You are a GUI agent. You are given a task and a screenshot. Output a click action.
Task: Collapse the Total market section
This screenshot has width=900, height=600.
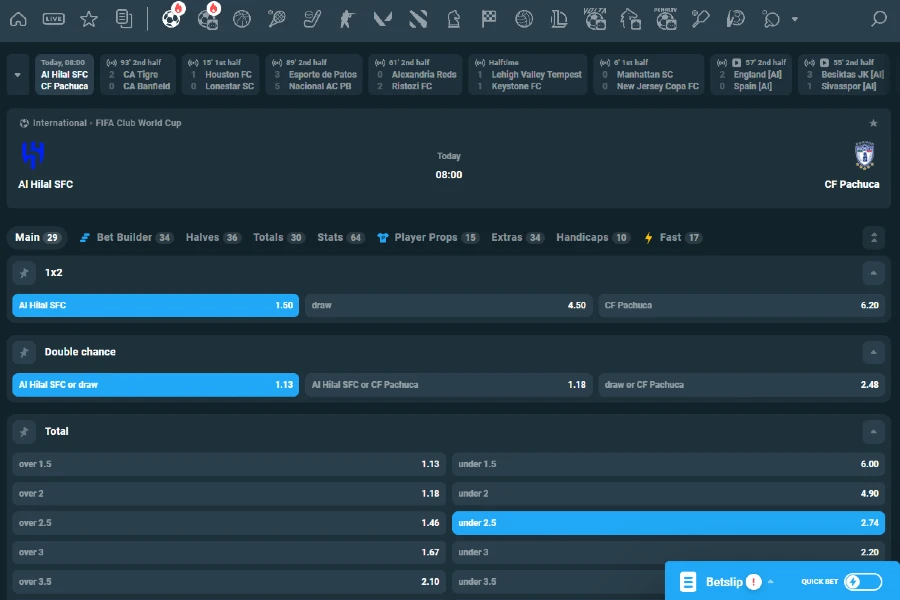point(873,431)
